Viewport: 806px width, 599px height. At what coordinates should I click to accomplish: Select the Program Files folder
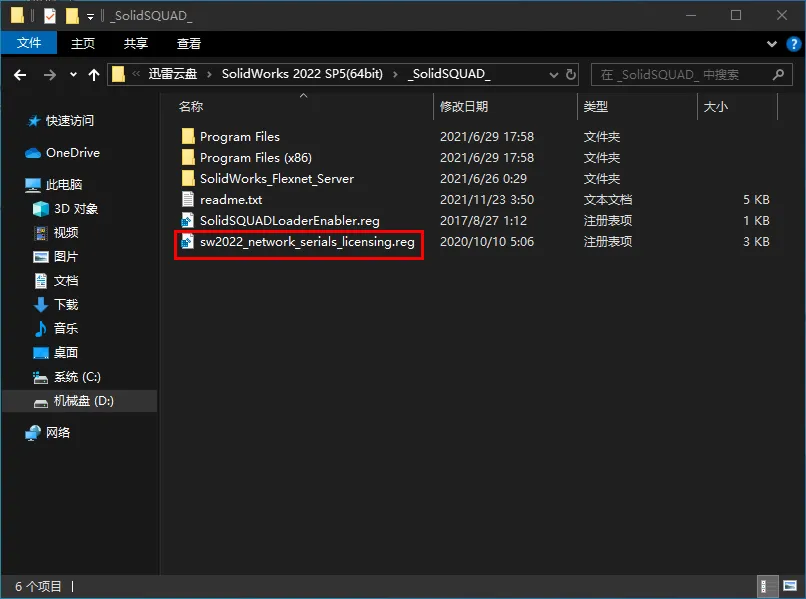click(x=240, y=137)
